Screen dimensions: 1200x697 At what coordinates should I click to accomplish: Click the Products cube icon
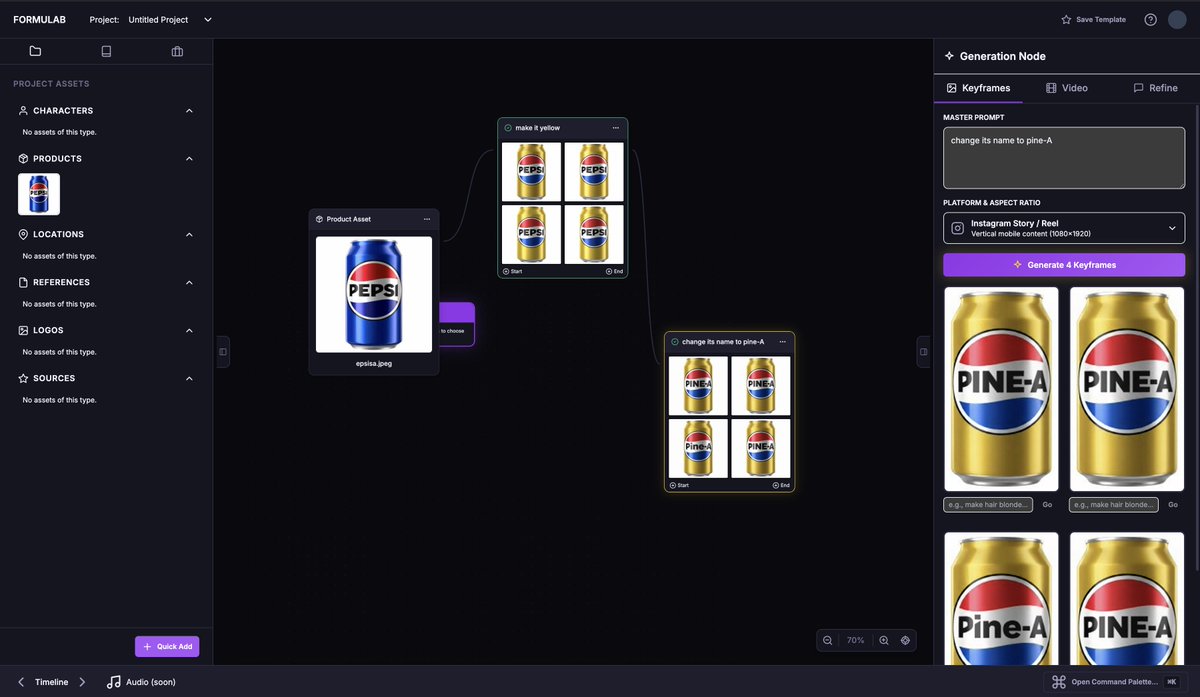tap(23, 159)
